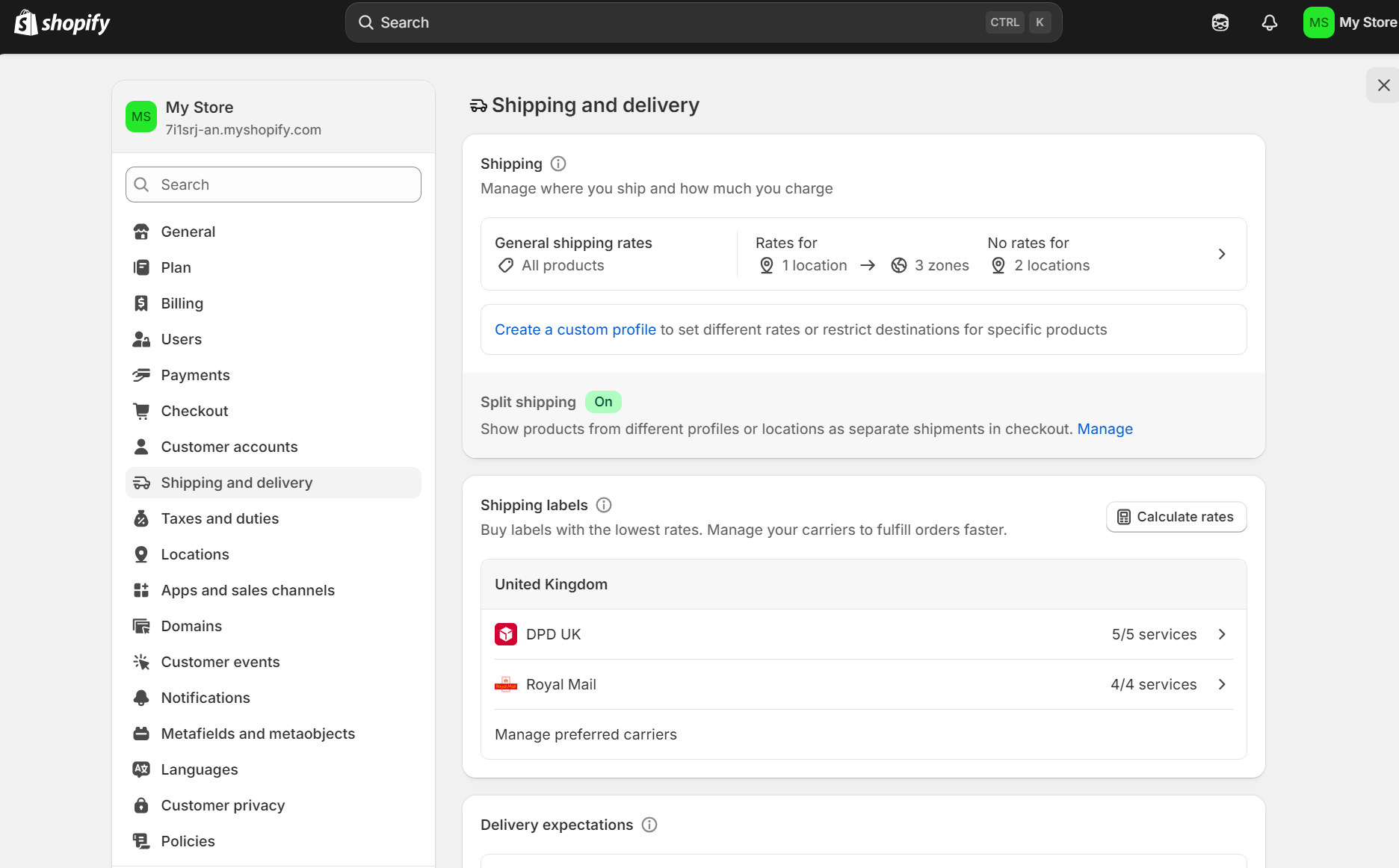Viewport: 1399px width, 868px height.
Task: Open the Customer accounts settings
Action: tap(229, 447)
